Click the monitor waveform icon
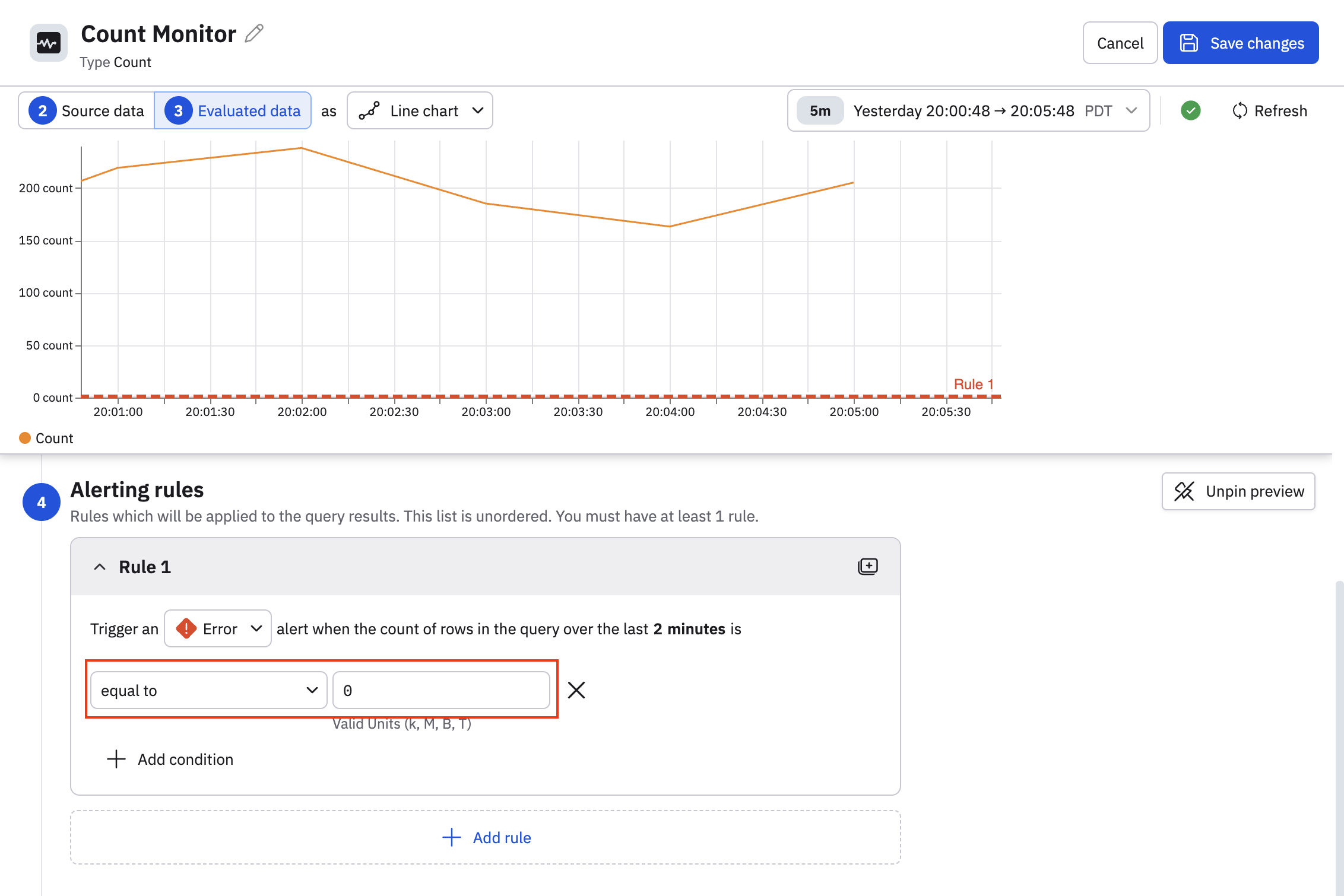Image resolution: width=1344 pixels, height=896 pixels. tap(48, 43)
